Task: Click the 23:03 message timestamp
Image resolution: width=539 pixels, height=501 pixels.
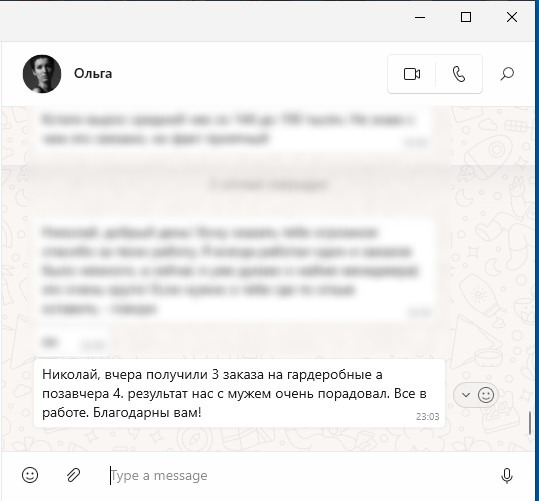Action: coord(427,417)
